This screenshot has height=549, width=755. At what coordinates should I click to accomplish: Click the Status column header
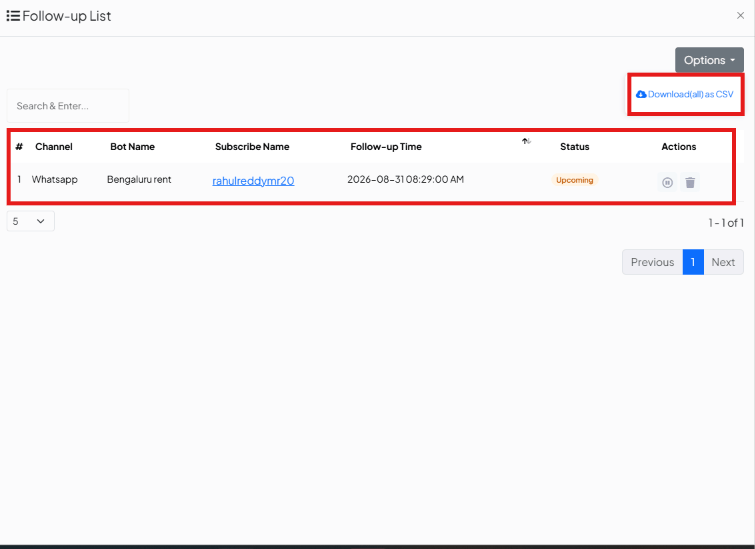574,147
